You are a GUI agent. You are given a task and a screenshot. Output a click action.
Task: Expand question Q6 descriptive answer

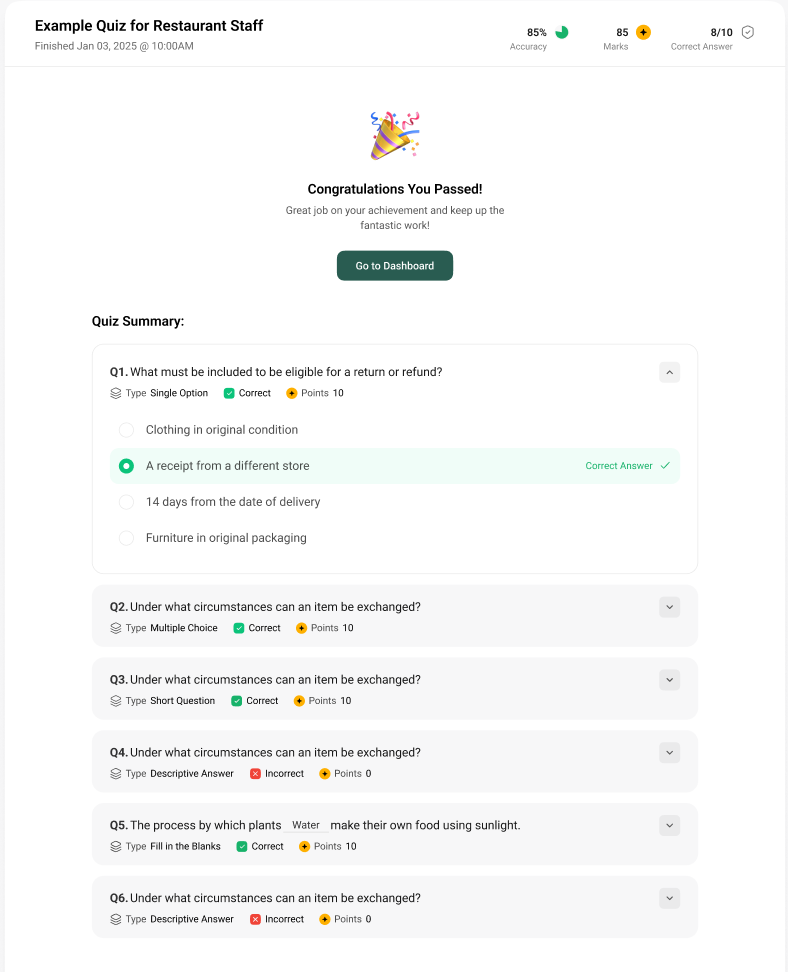tap(670, 898)
